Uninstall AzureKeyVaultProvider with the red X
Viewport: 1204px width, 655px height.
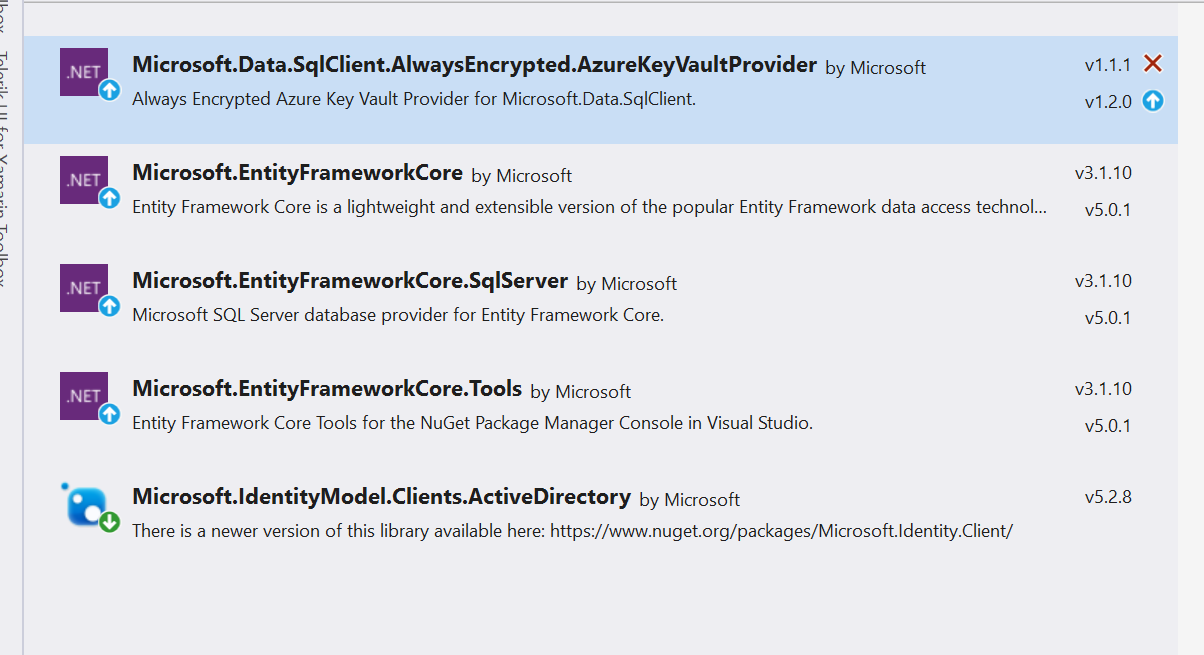click(1153, 64)
